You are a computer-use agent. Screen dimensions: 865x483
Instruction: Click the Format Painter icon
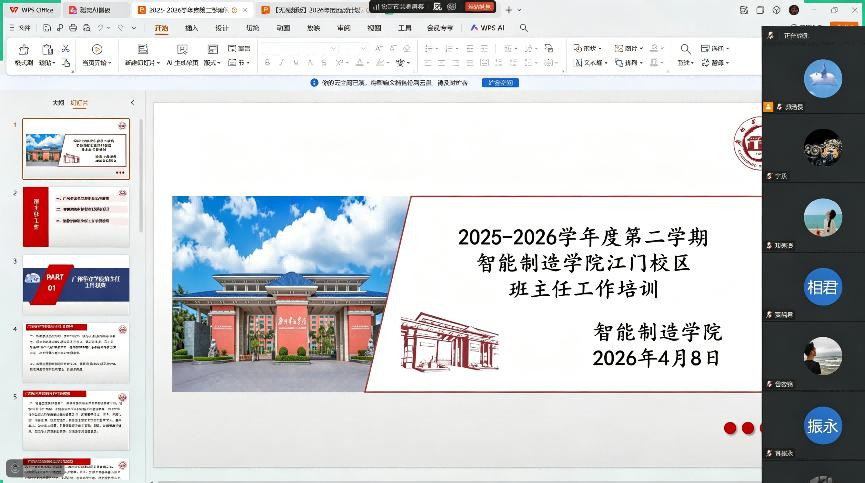pyautogui.click(x=23, y=50)
